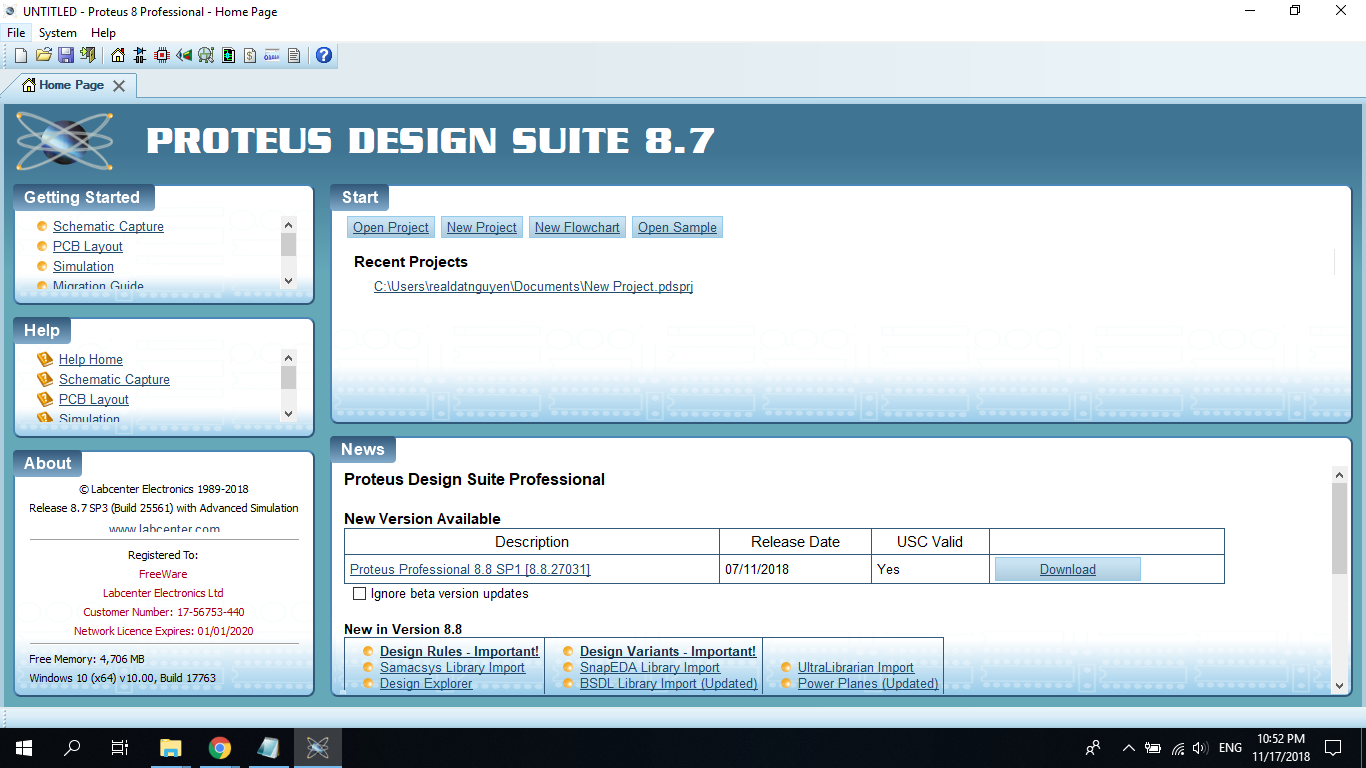Viewport: 1366px width, 768px height.
Task: Click the ENG language indicator
Action: [1231, 747]
